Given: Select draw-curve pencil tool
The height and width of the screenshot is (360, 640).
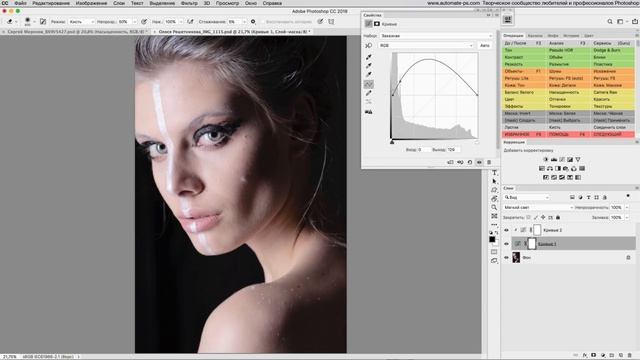Looking at the screenshot, I should [369, 93].
